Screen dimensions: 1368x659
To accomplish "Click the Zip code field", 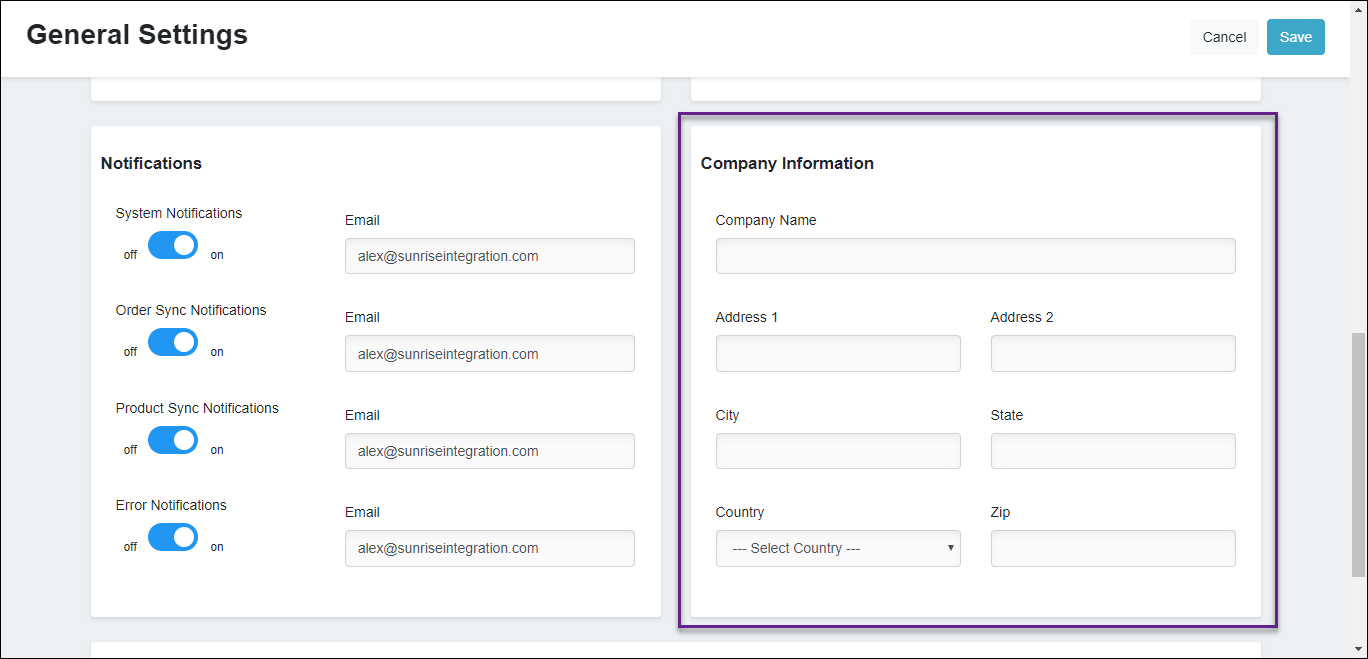I will click(x=1112, y=548).
